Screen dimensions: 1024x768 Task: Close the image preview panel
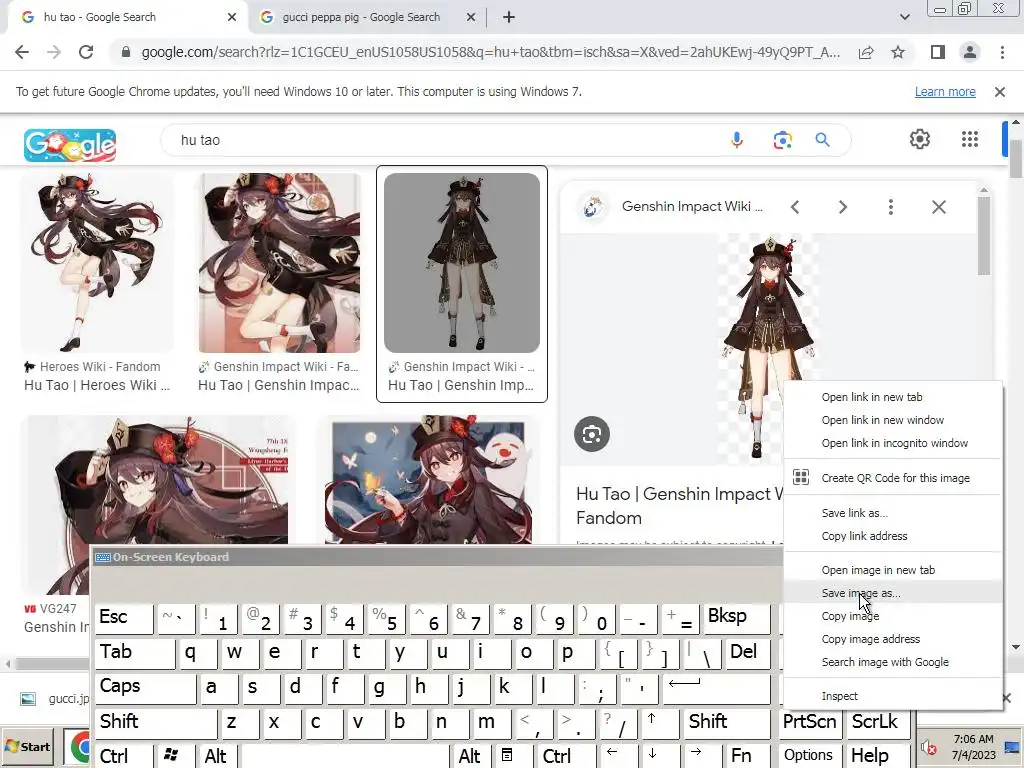tap(938, 207)
